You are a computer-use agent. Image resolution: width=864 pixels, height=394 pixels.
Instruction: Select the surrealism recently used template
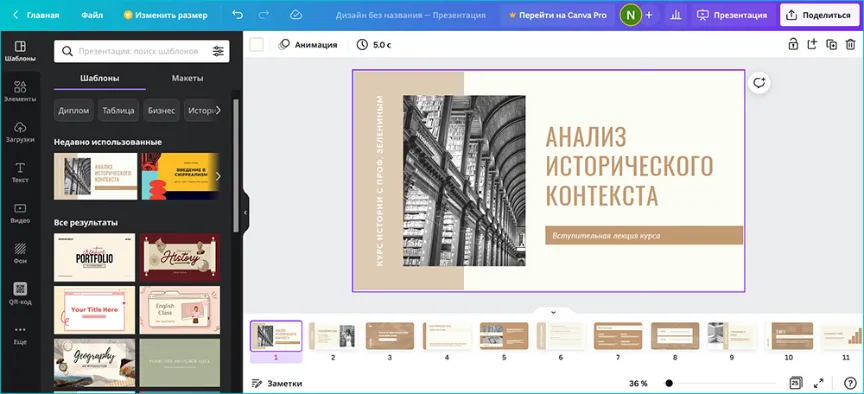click(180, 176)
